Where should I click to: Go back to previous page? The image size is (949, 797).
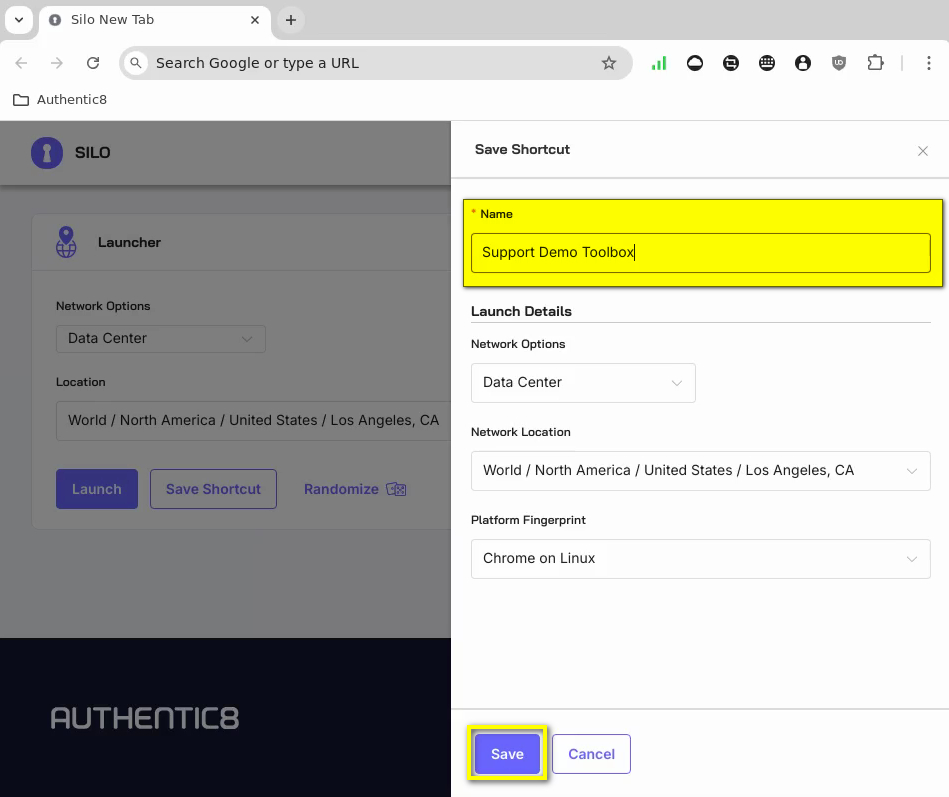coord(21,63)
